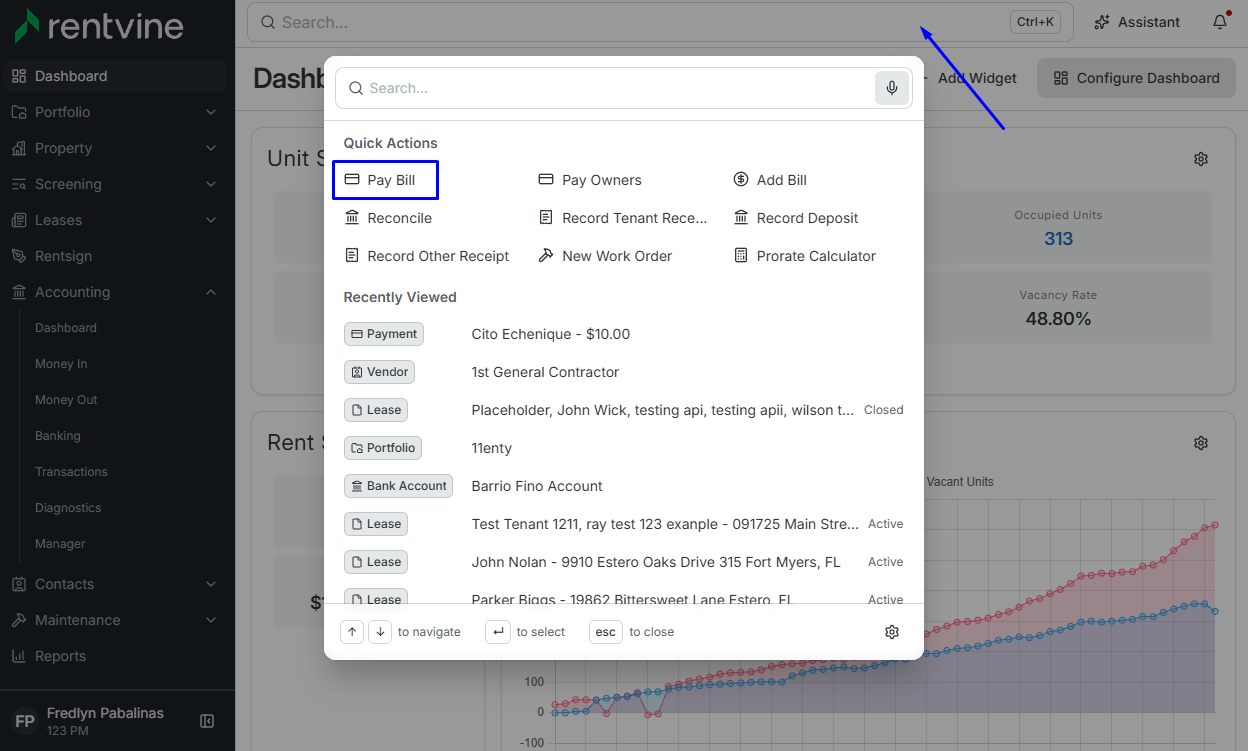Open Reports in the sidebar
Screen dimensions: 1248x751
[117, 656]
